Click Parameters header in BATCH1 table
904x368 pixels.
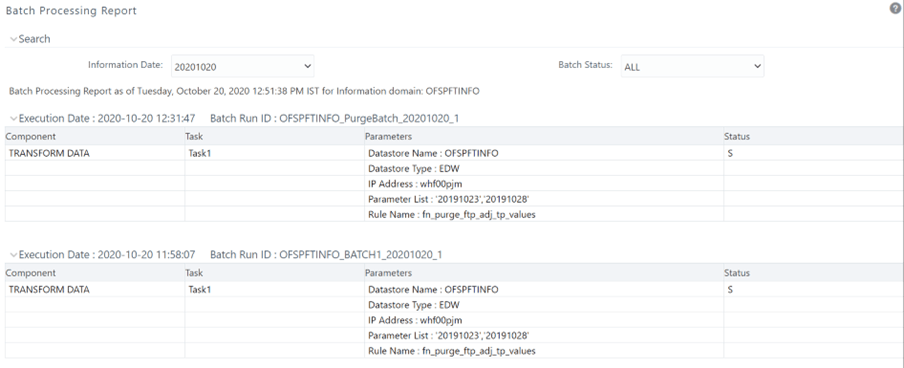click(388, 273)
